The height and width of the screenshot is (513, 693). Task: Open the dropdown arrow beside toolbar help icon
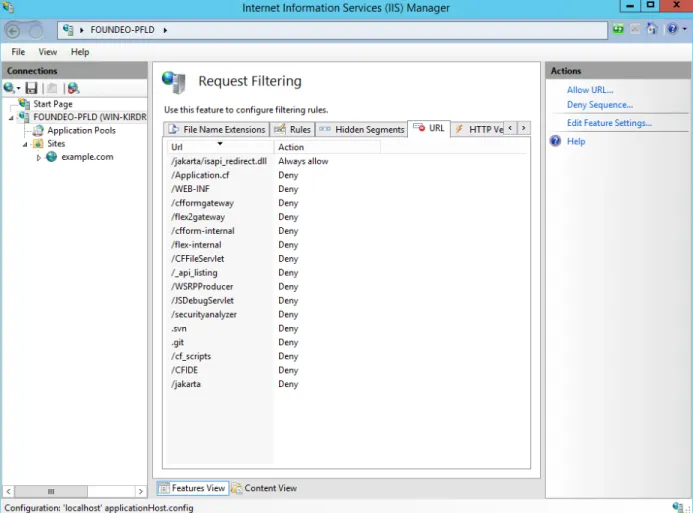[x=685, y=29]
